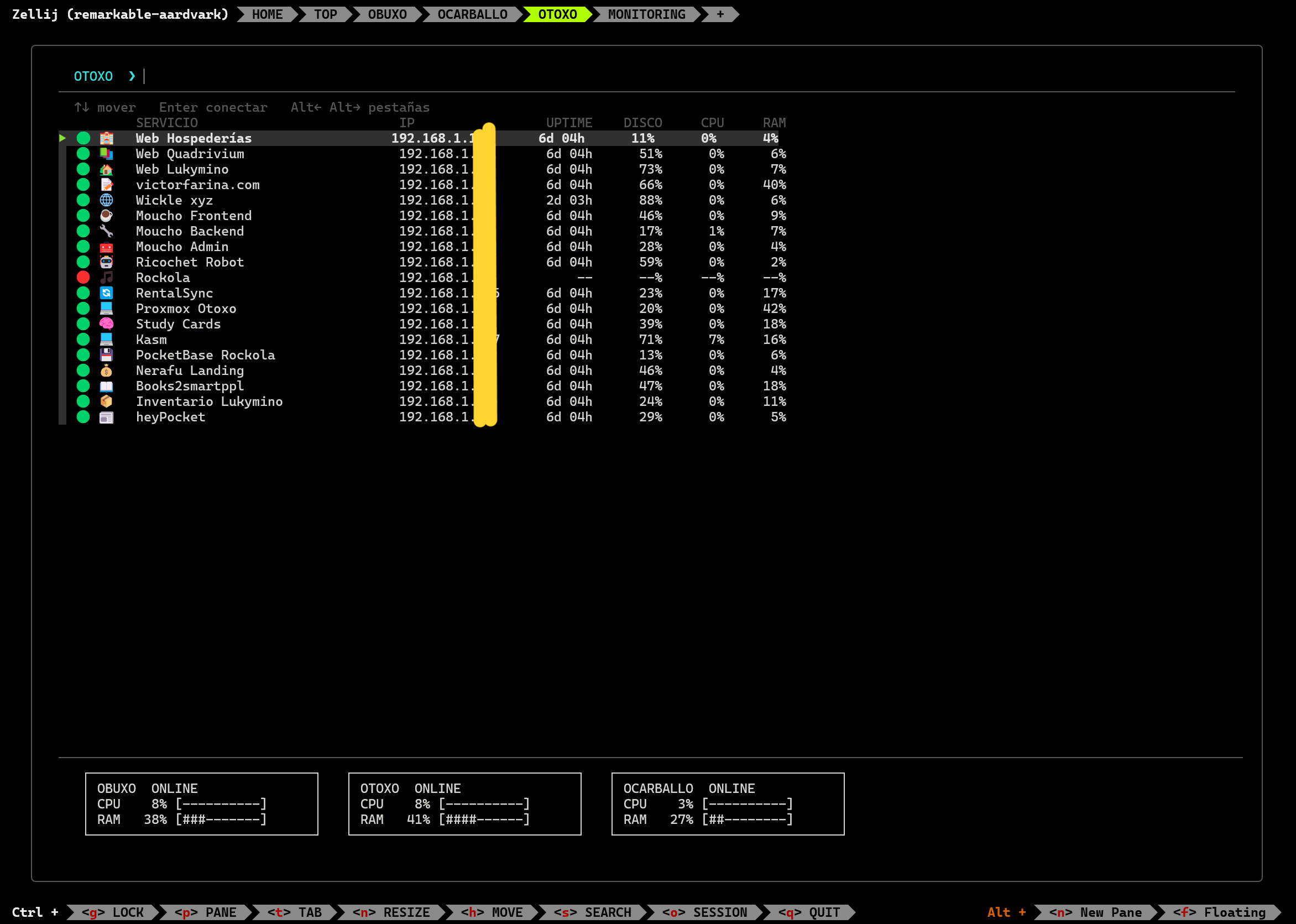Open the OCARBALLO tab

[x=472, y=14]
